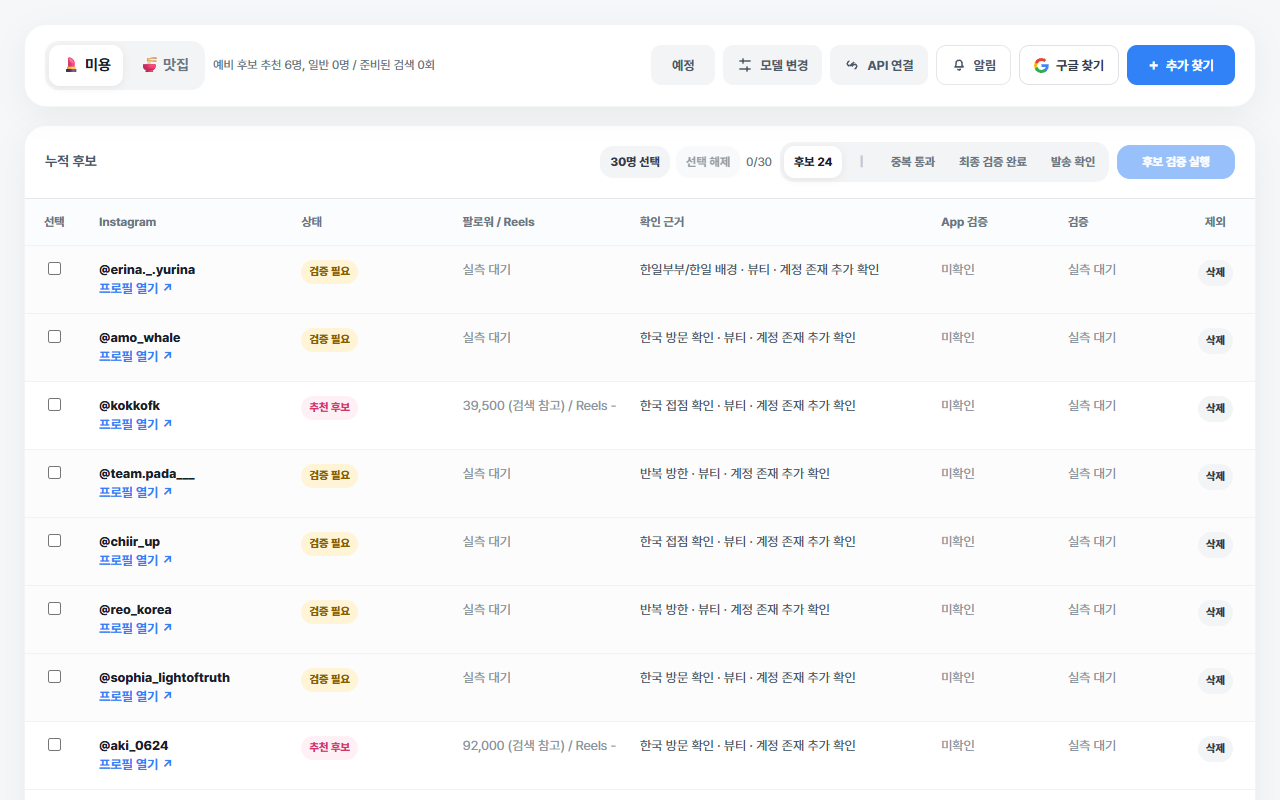Delete the @amo_whale row
This screenshot has width=1280, height=800.
[1215, 341]
